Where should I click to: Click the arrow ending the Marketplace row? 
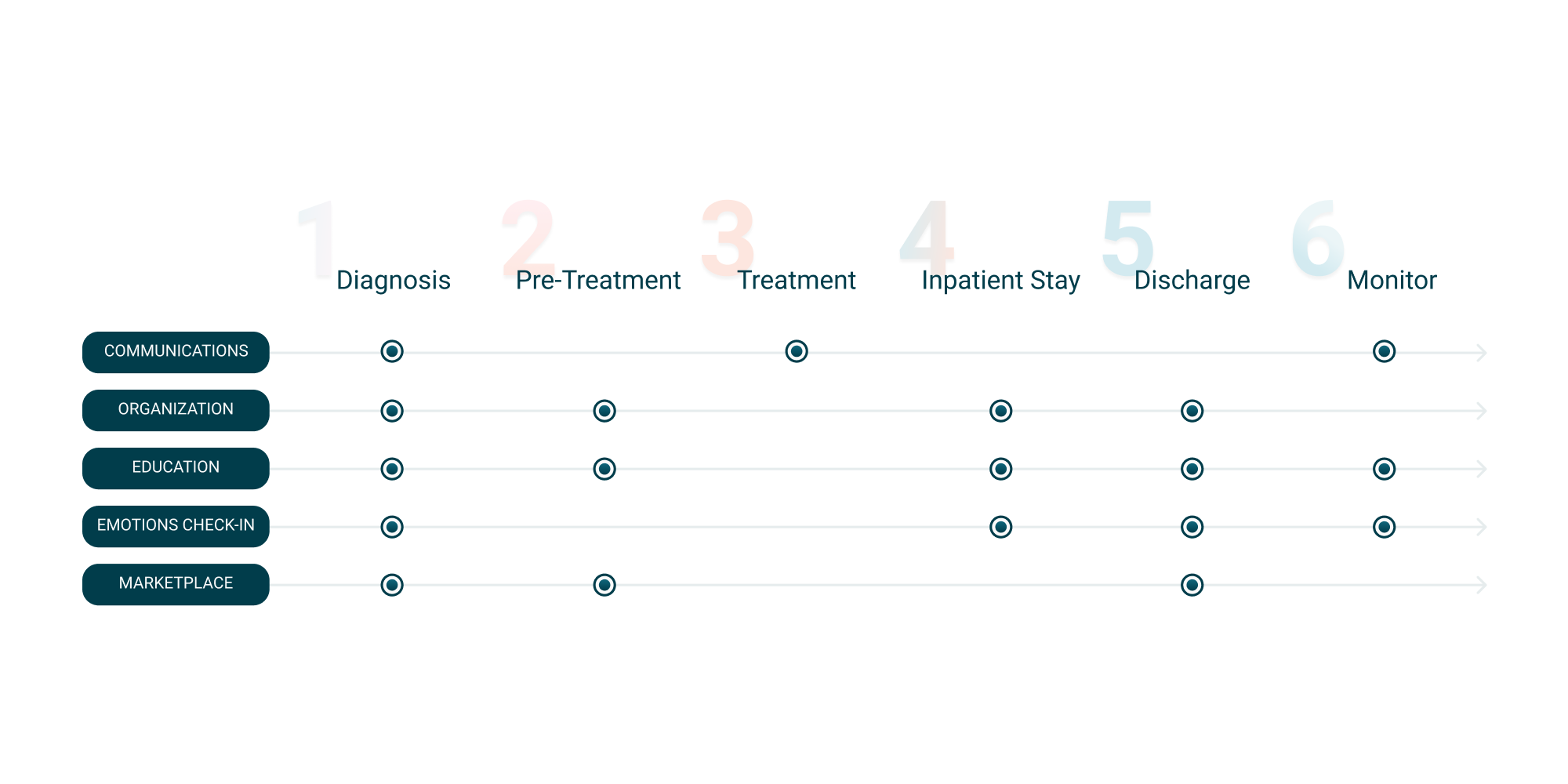click(x=1481, y=585)
